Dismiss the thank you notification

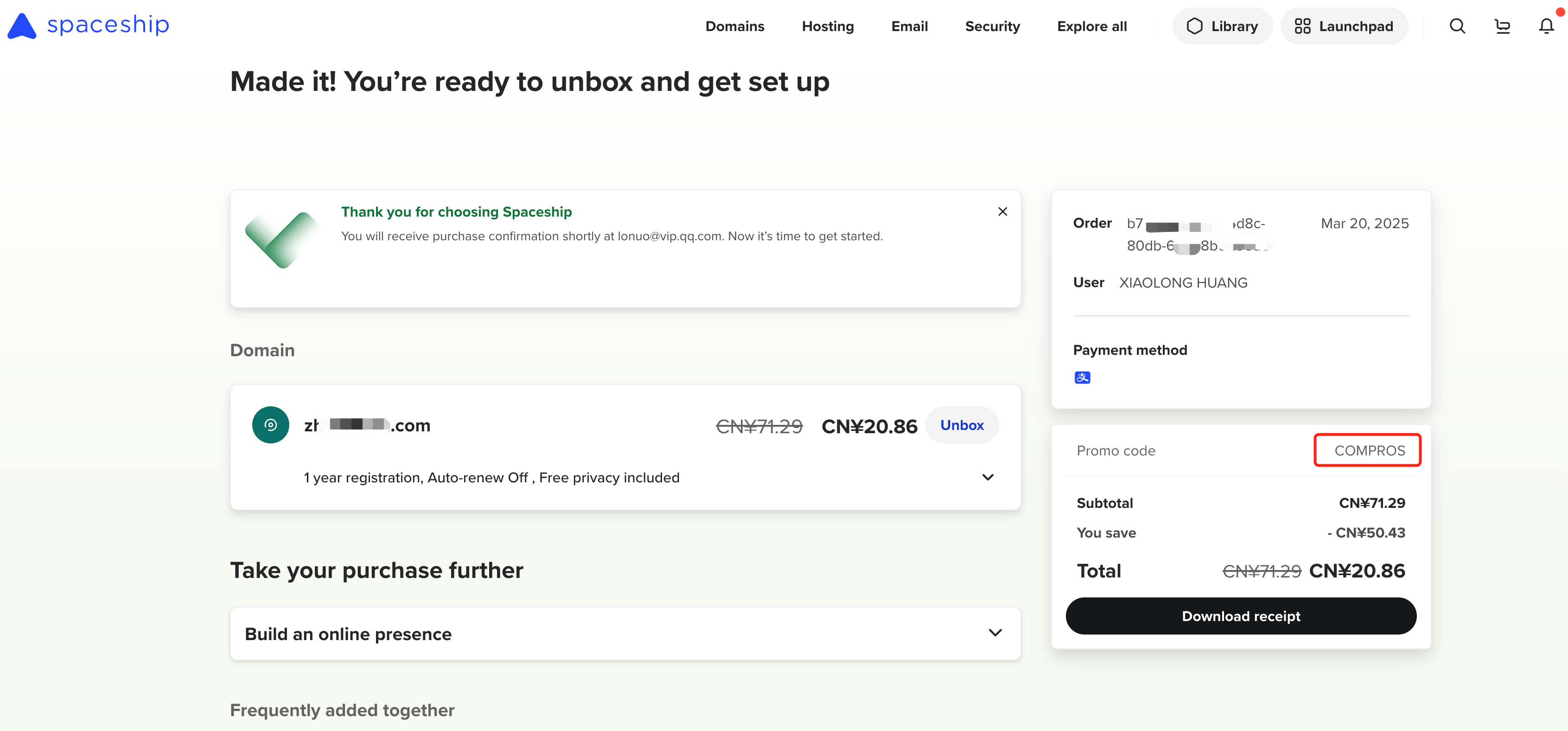click(x=1002, y=212)
